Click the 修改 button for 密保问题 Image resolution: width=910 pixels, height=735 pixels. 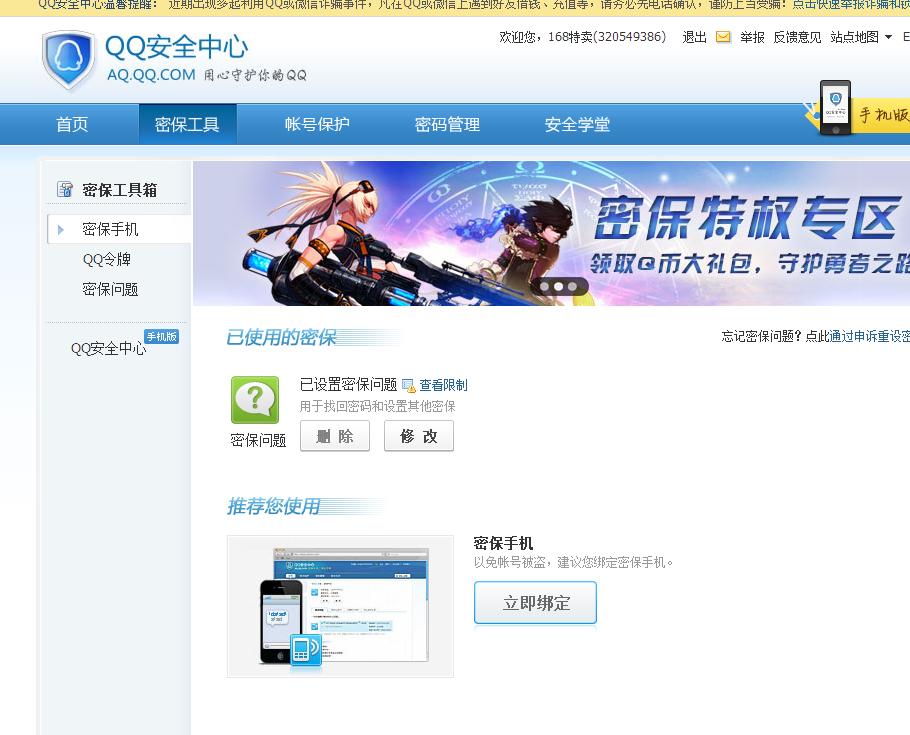[x=419, y=436]
